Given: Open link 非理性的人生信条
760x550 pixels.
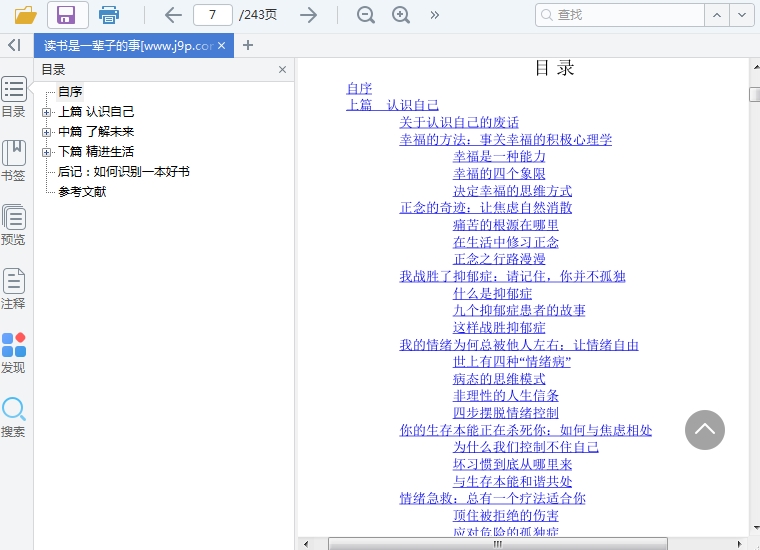Looking at the screenshot, I should click(506, 395).
